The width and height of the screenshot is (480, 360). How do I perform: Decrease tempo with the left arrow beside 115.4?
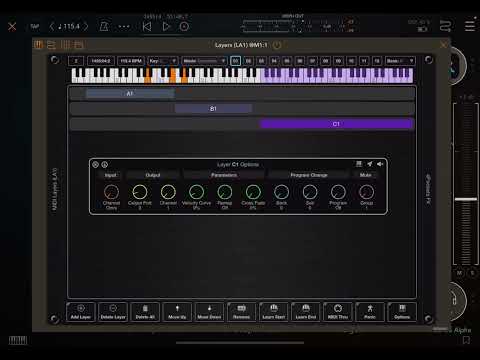pos(52,26)
